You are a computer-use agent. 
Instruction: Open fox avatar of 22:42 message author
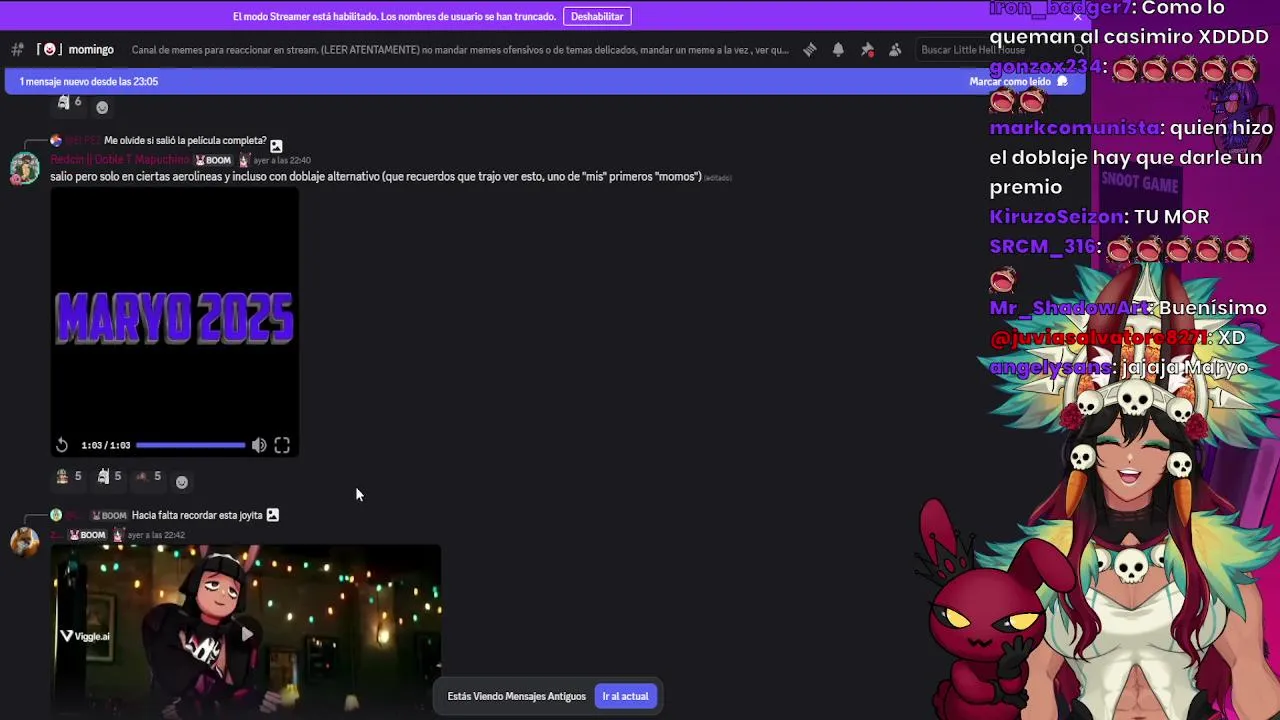tap(24, 541)
